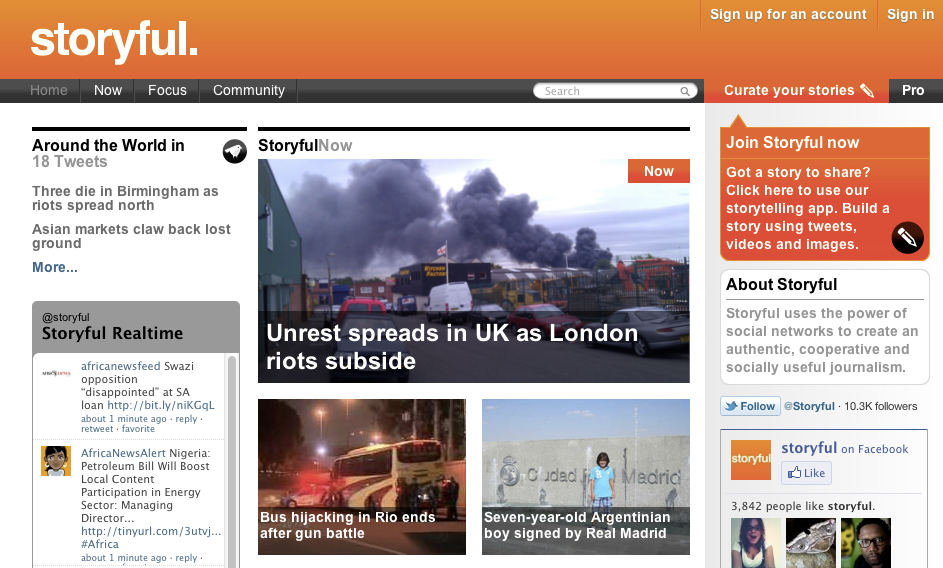Open storyful on Facebook link

tap(844, 448)
